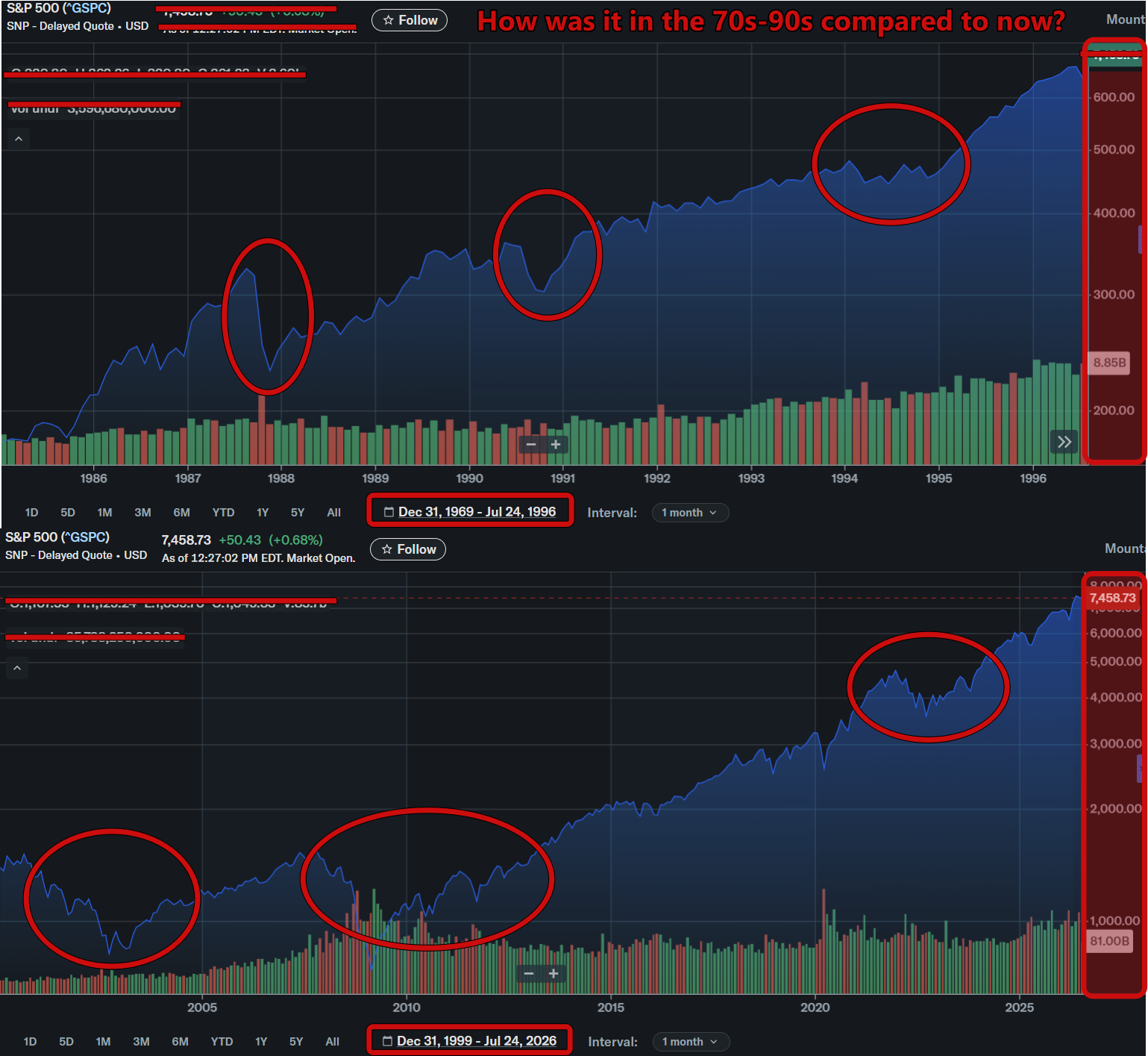Select All range under the 1986–1996 chart
Image resolution: width=1148 pixels, height=1056 pixels.
click(x=333, y=513)
